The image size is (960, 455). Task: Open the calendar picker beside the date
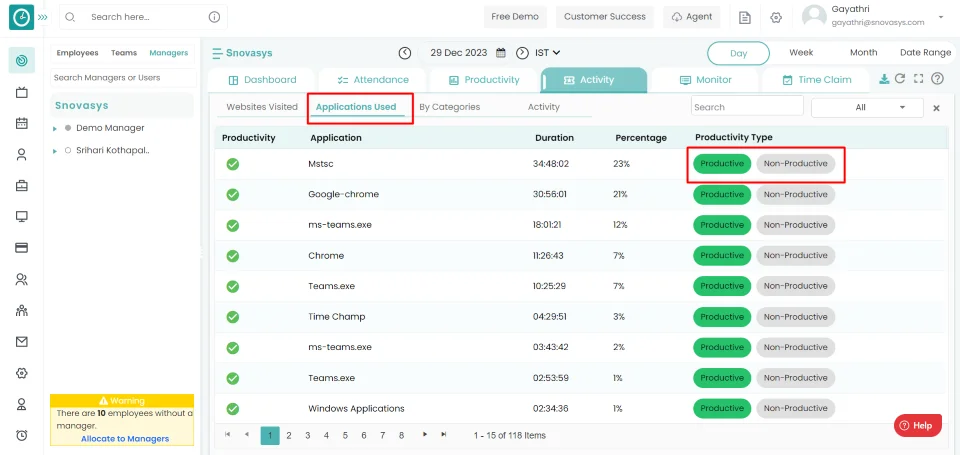[x=501, y=53]
